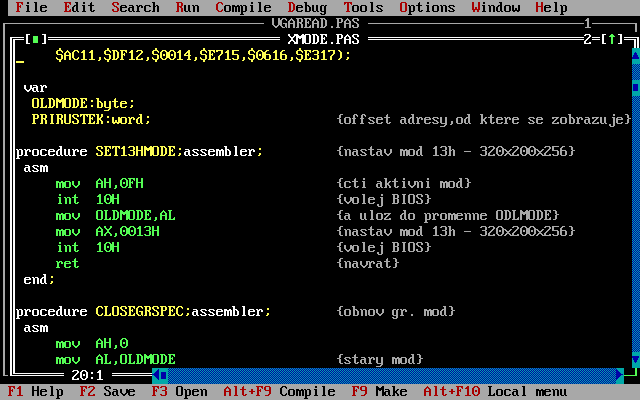Click comment '{a uloz do promenne ODLMODE}'
Image resolution: width=640 pixels, height=400 pixels.
pos(448,216)
